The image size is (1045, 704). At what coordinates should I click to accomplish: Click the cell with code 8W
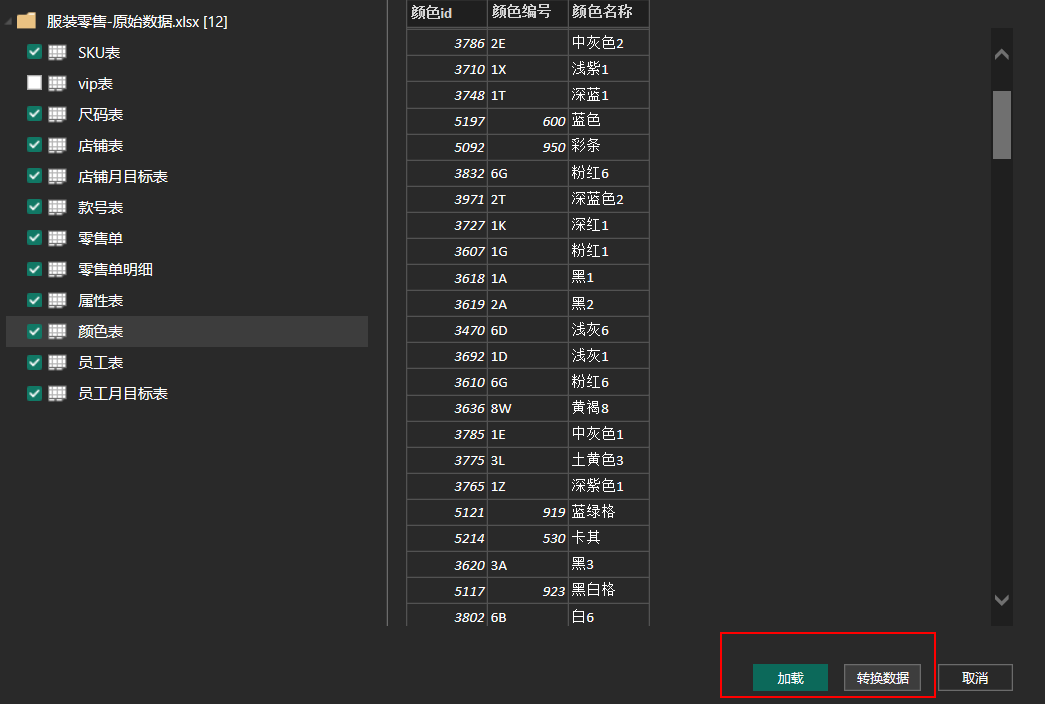528,407
